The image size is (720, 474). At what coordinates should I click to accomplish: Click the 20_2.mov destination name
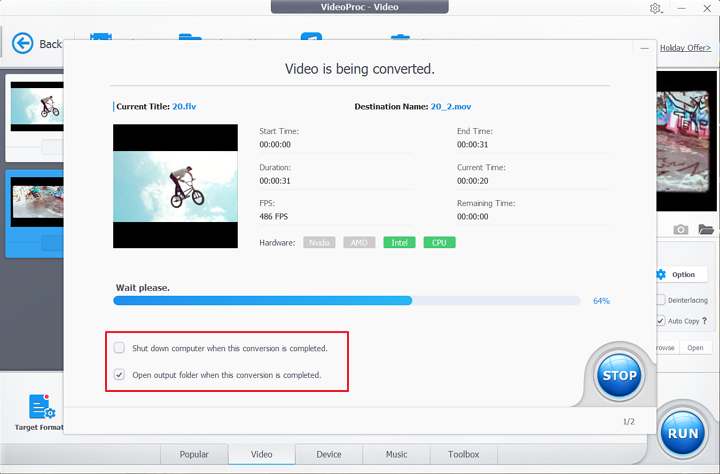pos(450,107)
